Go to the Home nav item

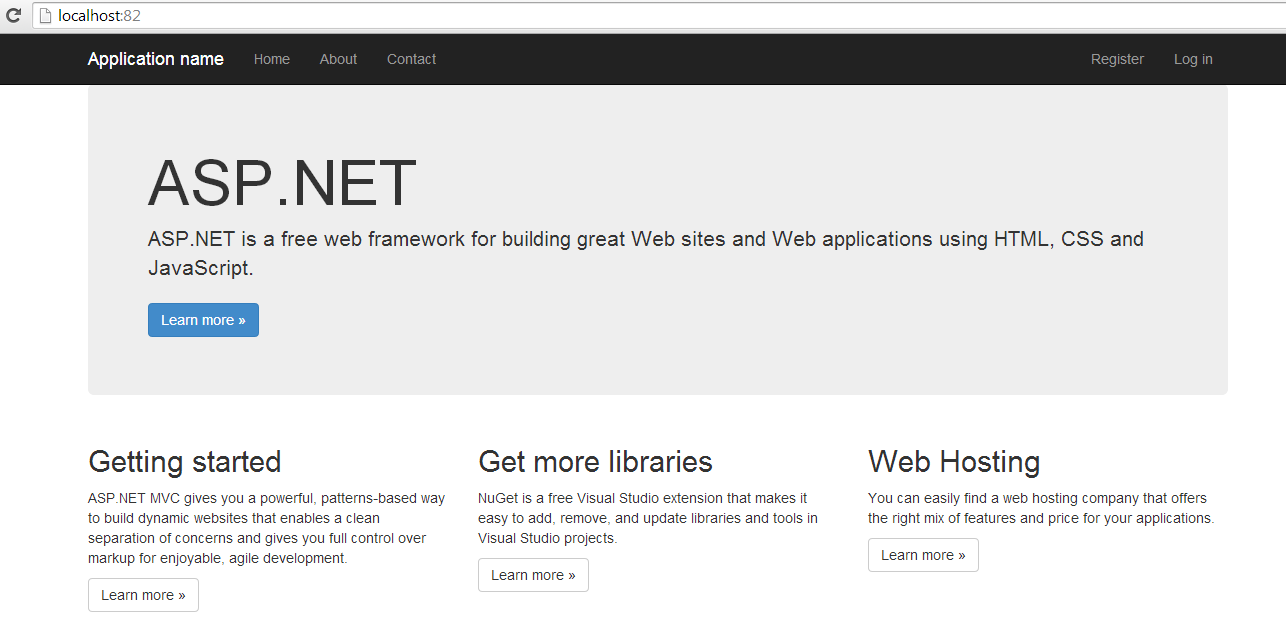272,59
